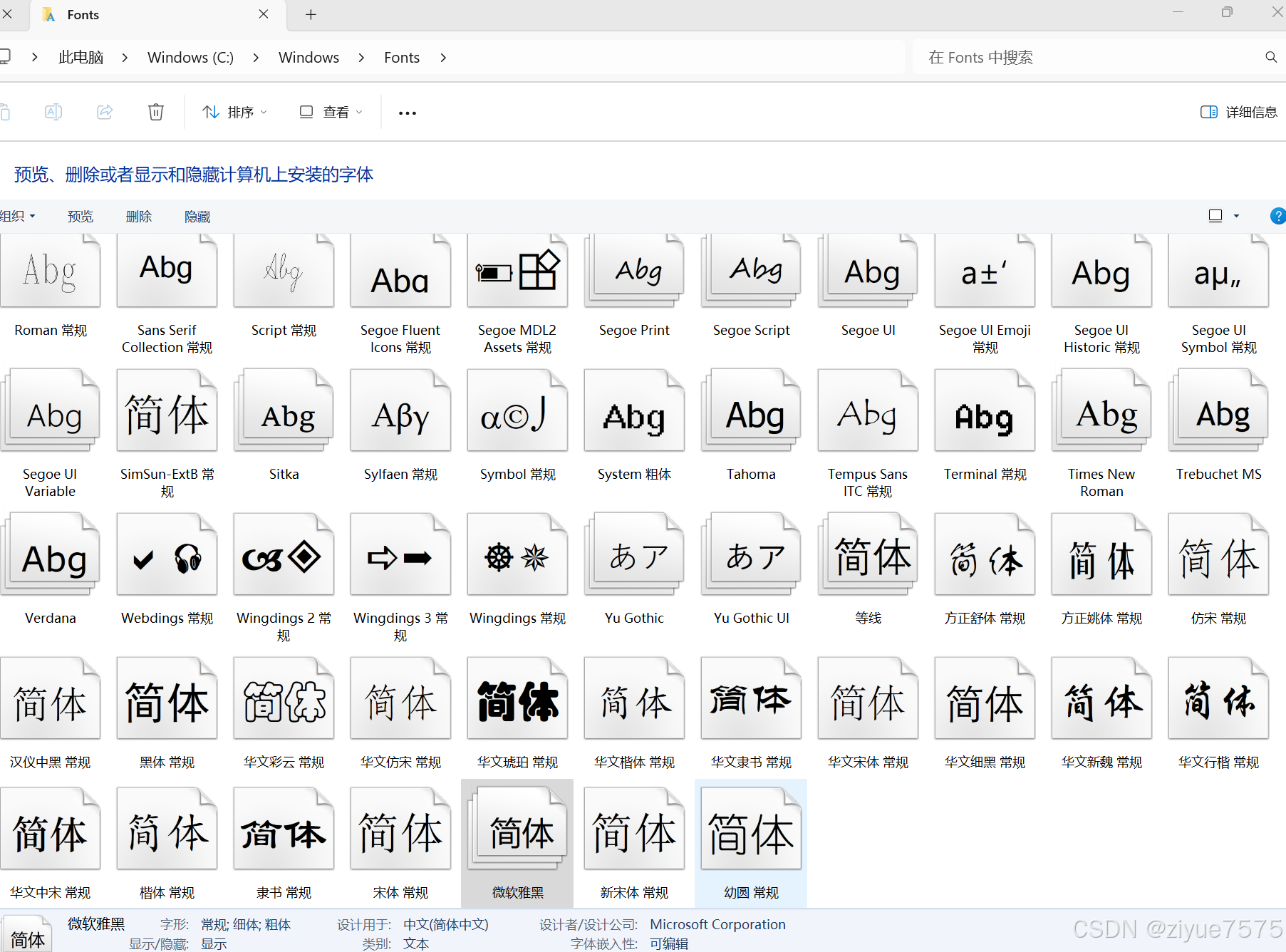Navigate to 此电脑 in address bar

pyautogui.click(x=81, y=58)
